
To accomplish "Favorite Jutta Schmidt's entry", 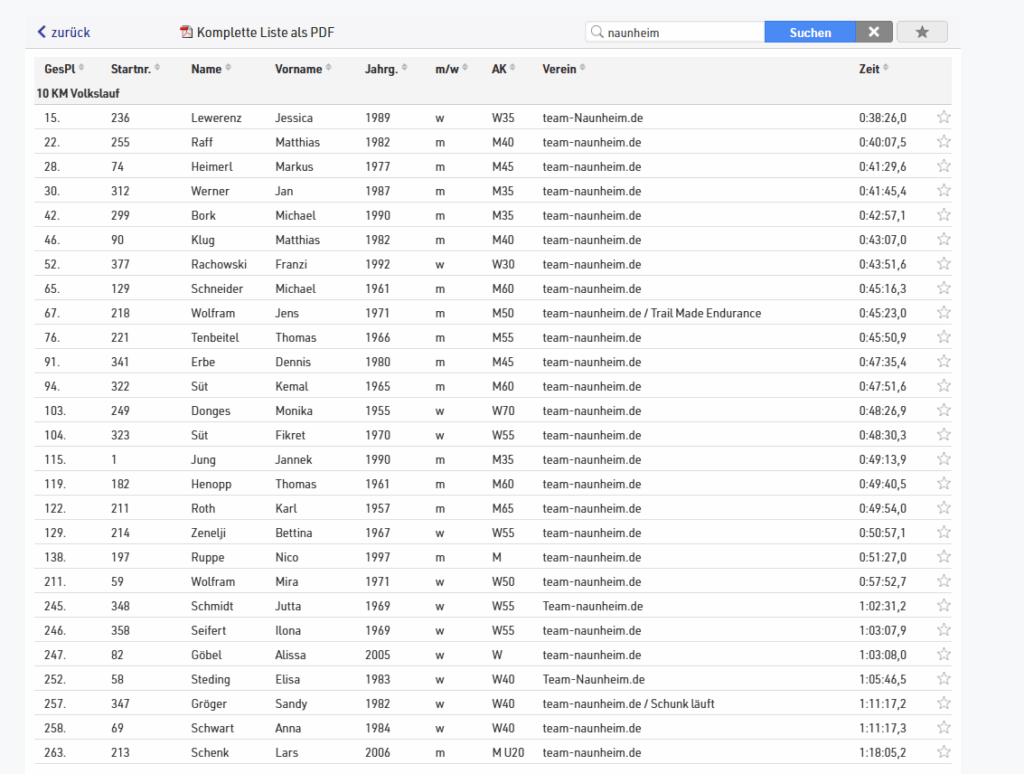I will pyautogui.click(x=943, y=605).
